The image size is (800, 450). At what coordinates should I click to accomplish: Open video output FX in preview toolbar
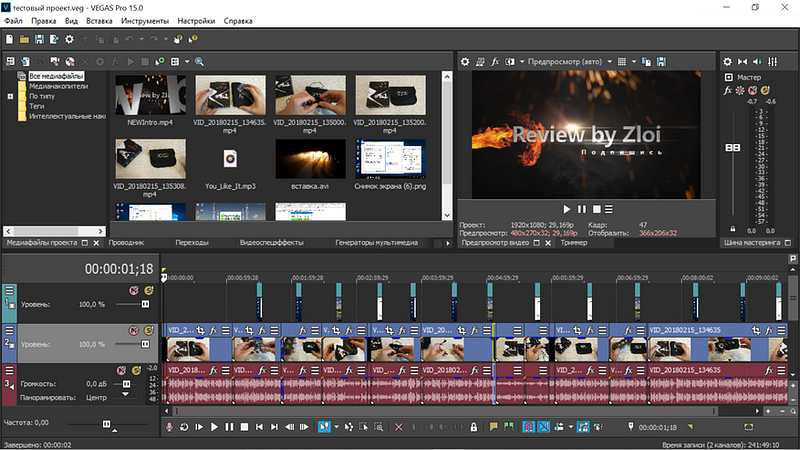[494, 62]
